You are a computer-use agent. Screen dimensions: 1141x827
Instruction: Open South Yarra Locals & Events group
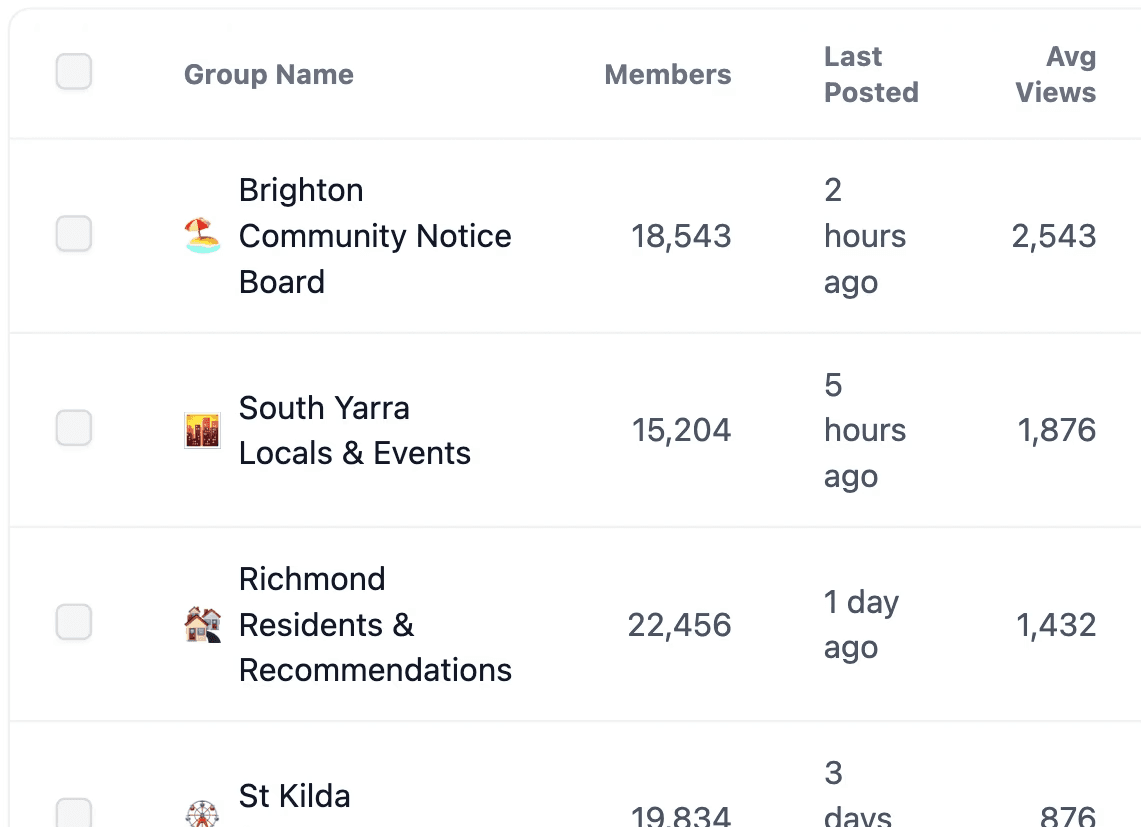point(354,430)
